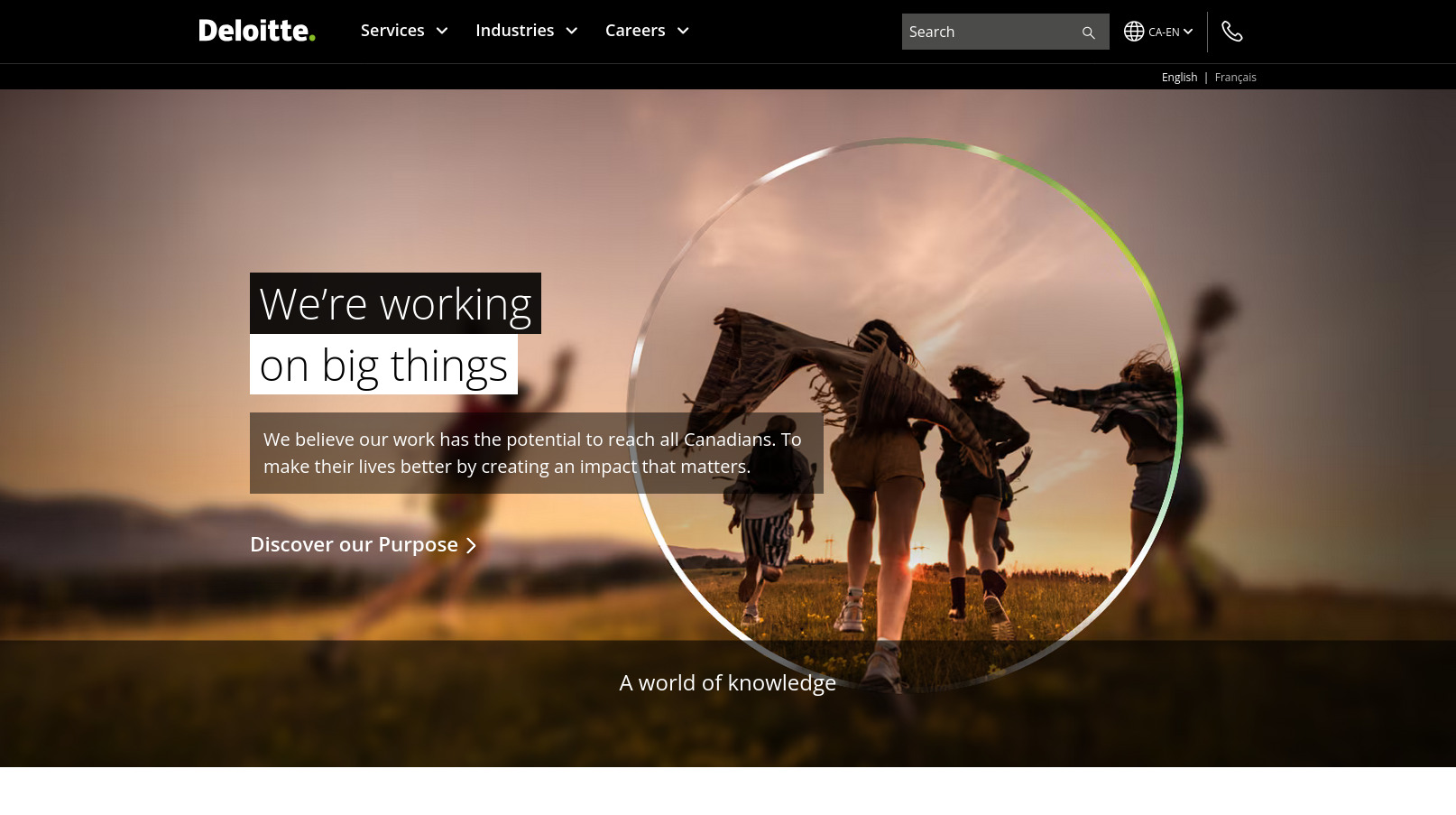This screenshot has height=815, width=1456.
Task: Open Discover our Purpose link
Action: coord(364,545)
